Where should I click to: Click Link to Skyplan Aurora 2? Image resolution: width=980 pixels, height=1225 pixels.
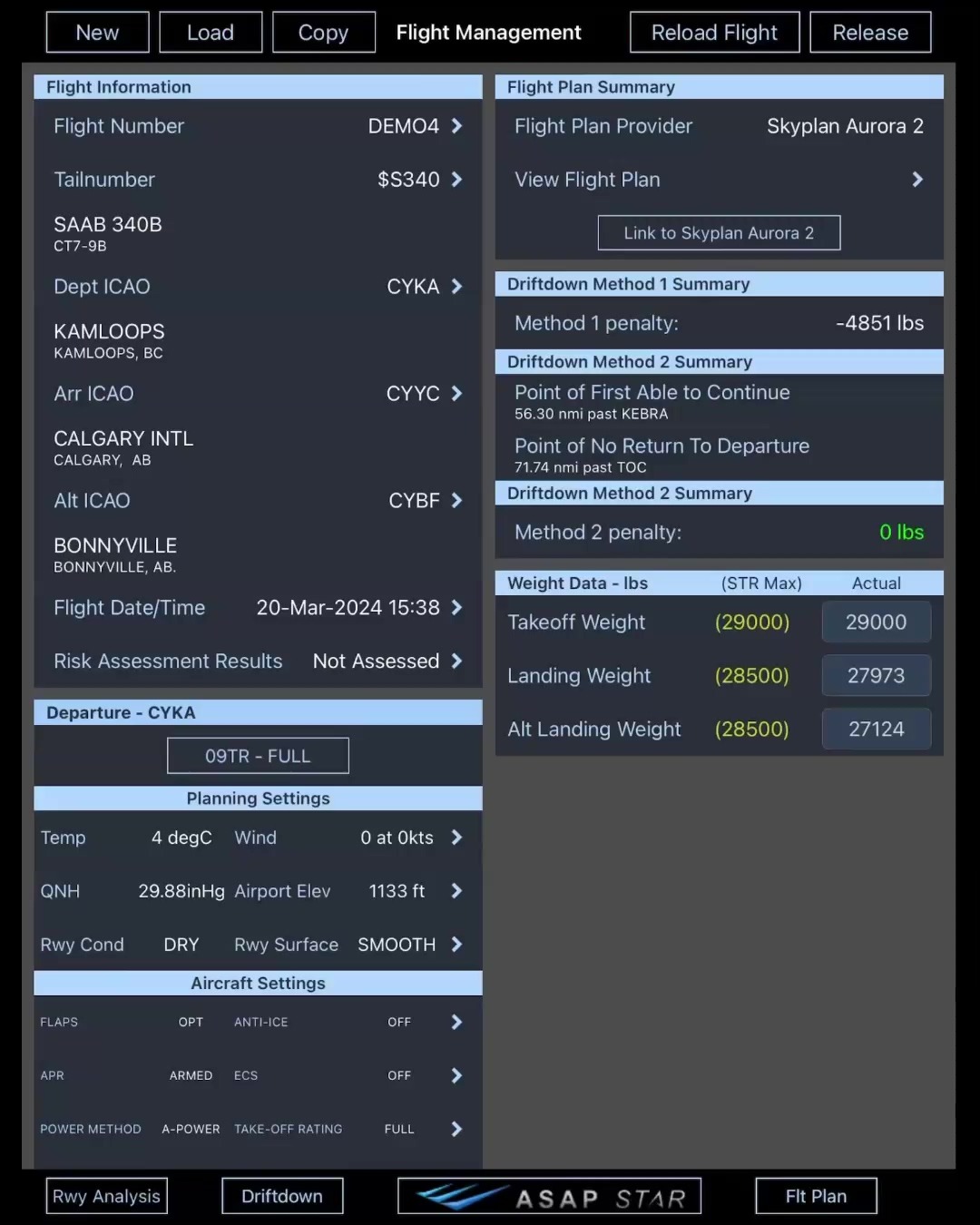(719, 233)
